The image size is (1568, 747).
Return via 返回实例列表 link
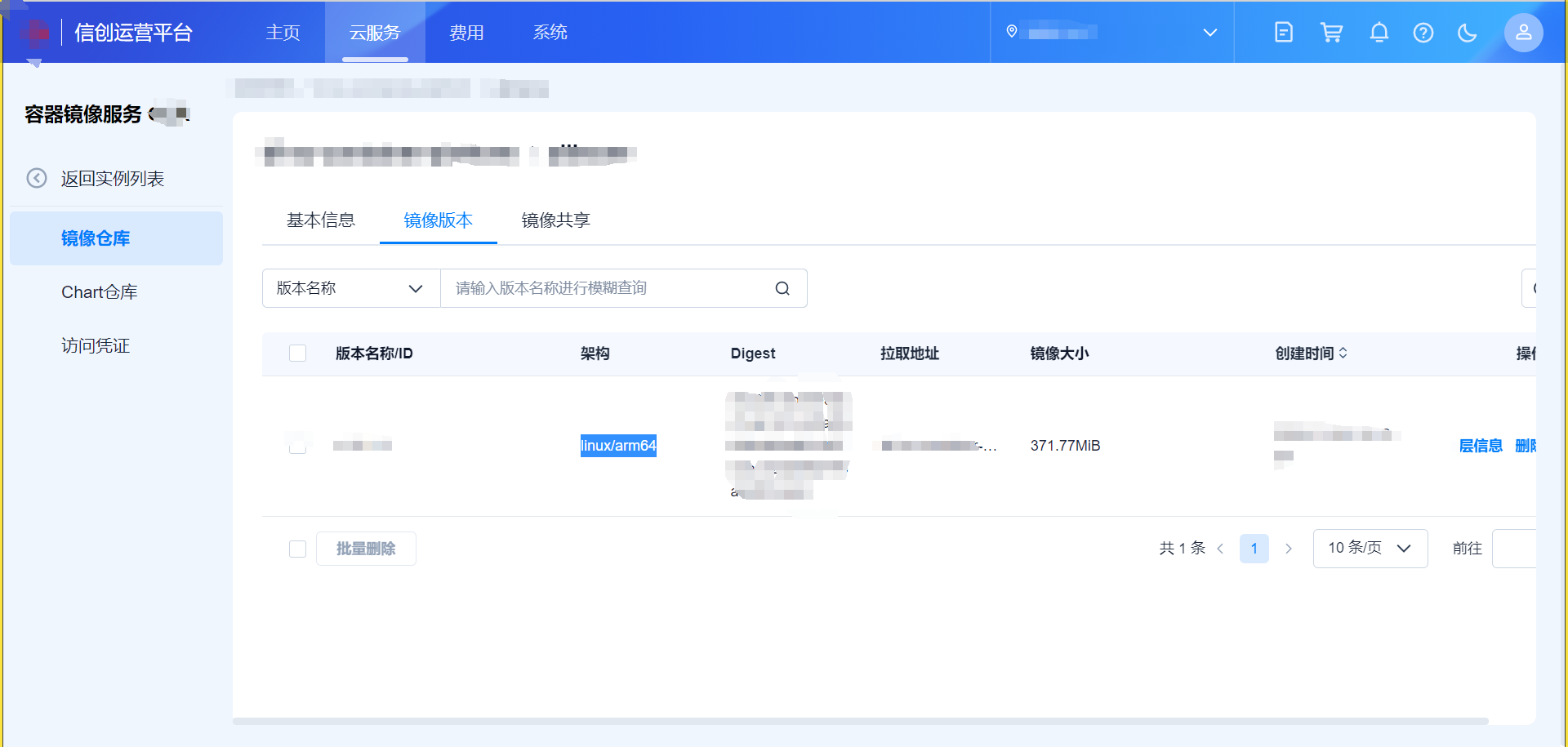point(113,179)
